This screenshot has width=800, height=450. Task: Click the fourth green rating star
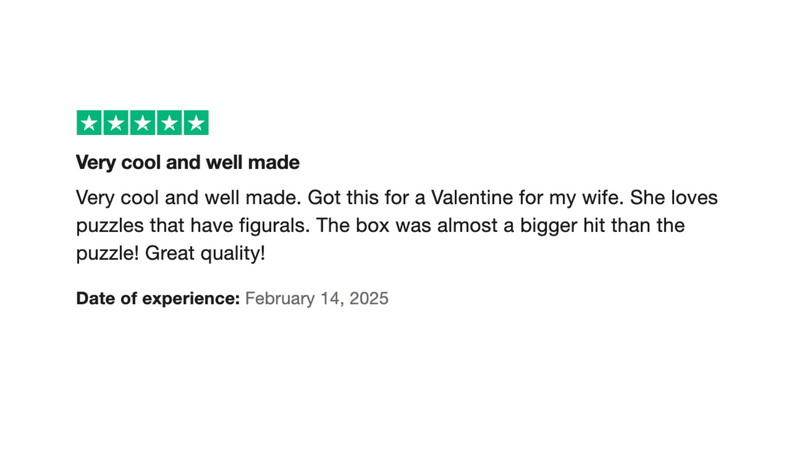click(x=170, y=123)
